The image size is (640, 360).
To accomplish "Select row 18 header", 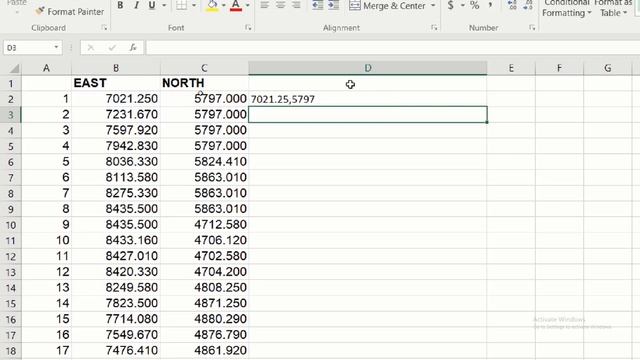I will (11, 351).
